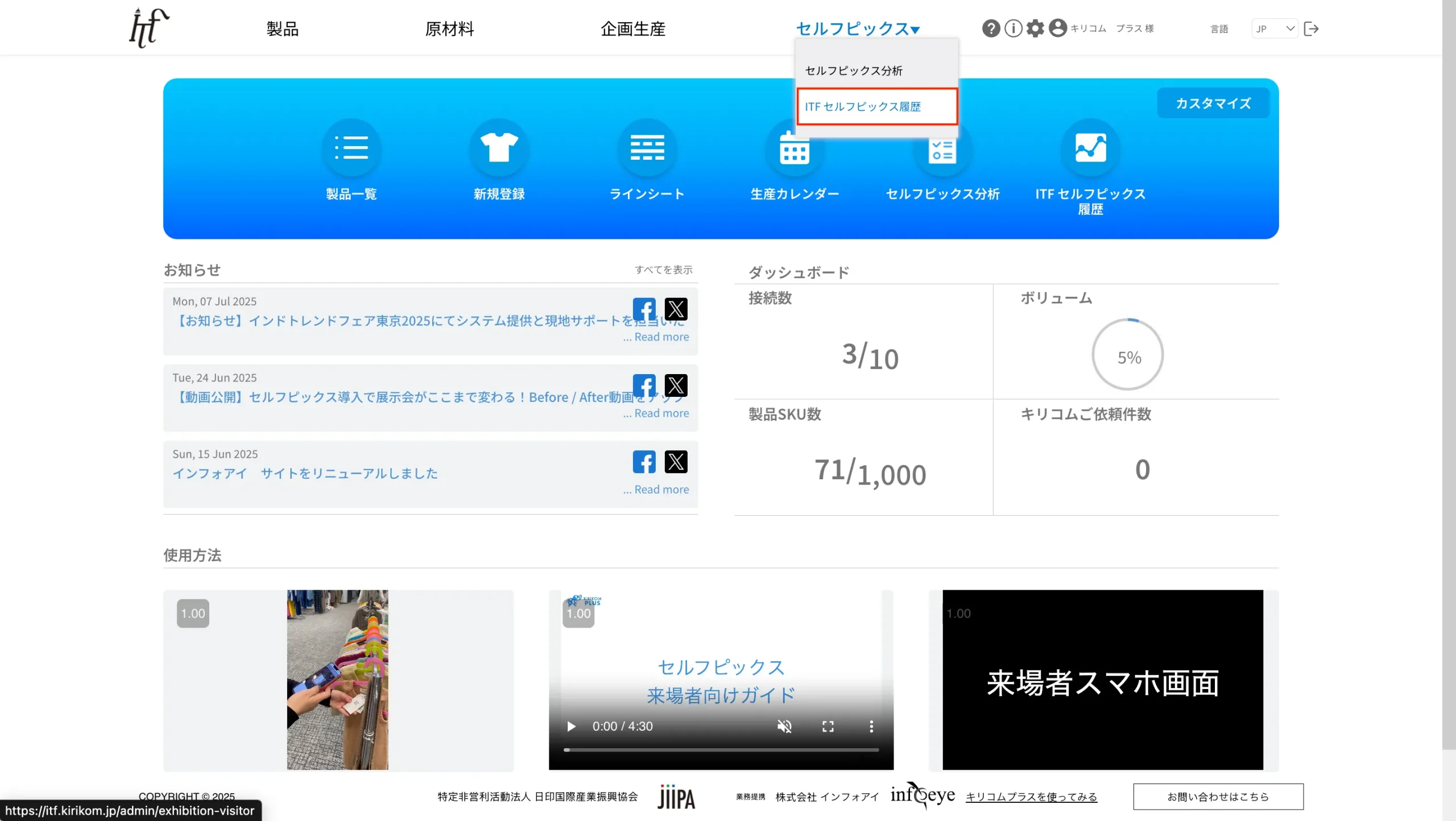Click the JIIPA logo in footer
1456x821 pixels.
[x=676, y=797]
